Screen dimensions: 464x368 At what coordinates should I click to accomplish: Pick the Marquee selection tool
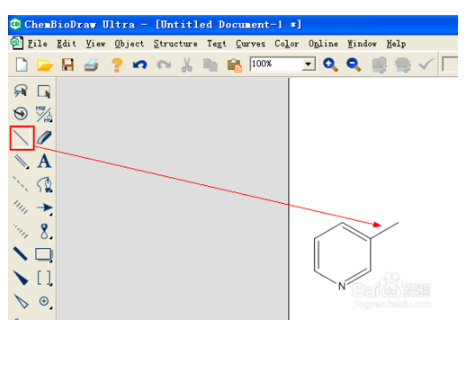[44, 91]
